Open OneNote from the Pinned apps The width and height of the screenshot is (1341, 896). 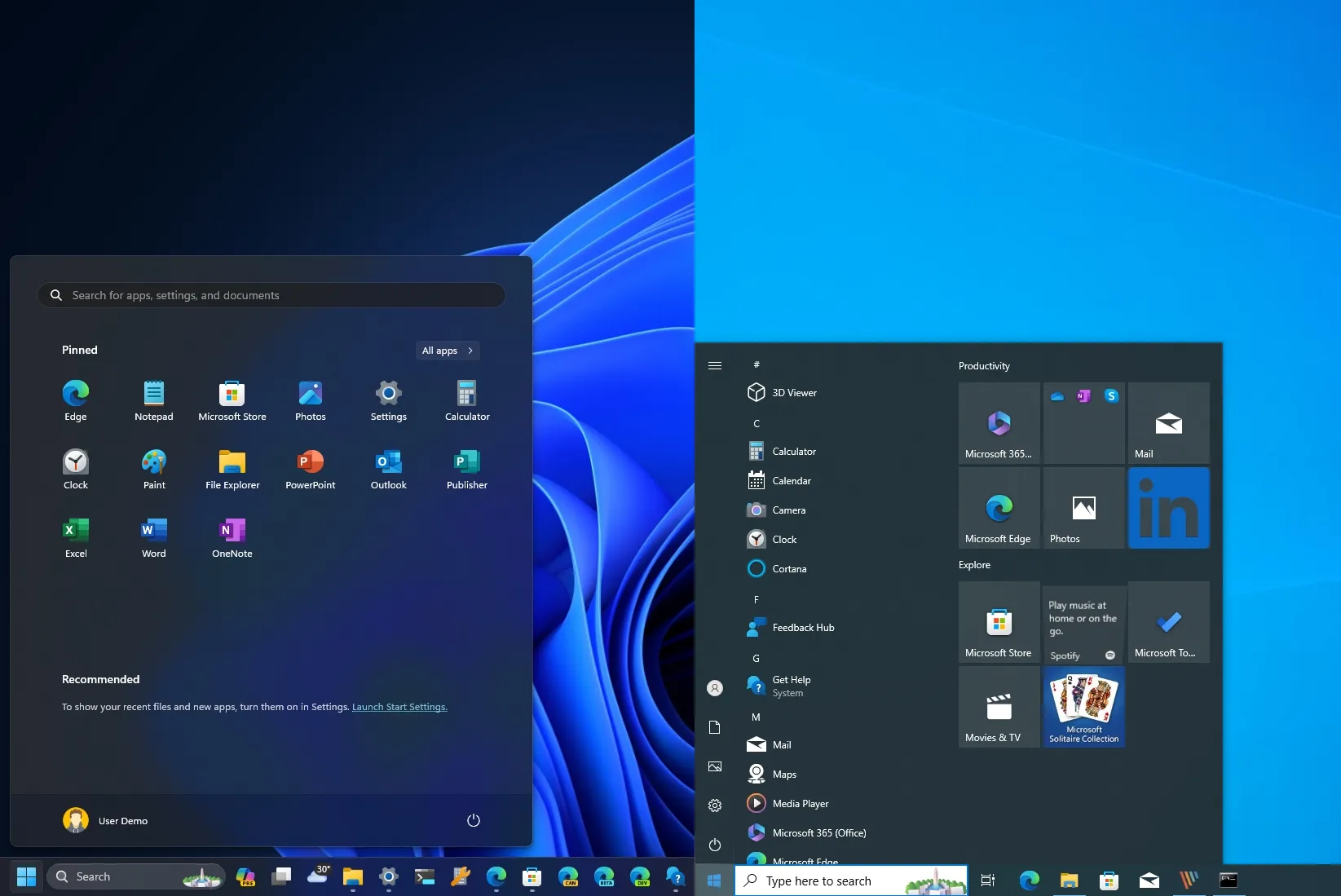[232, 537]
